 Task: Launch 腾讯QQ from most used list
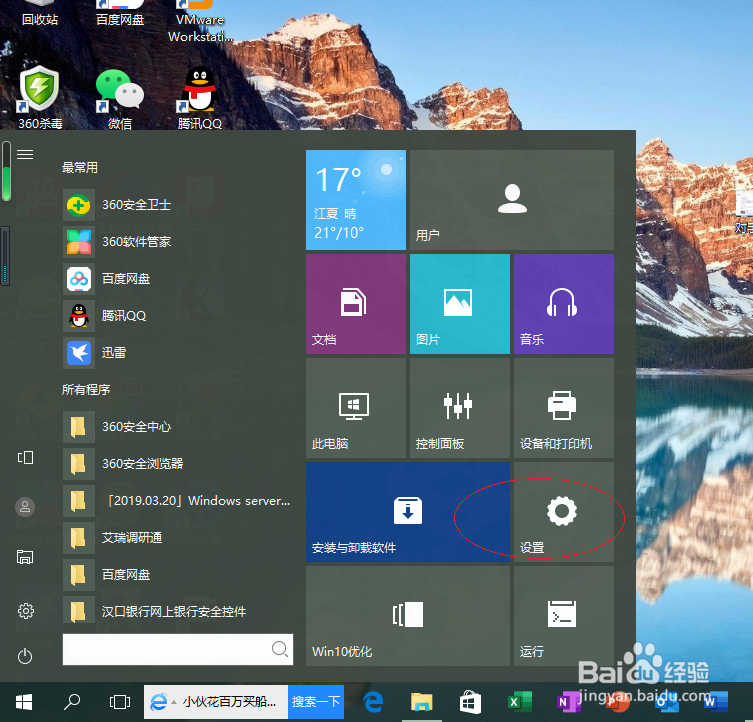click(x=177, y=316)
